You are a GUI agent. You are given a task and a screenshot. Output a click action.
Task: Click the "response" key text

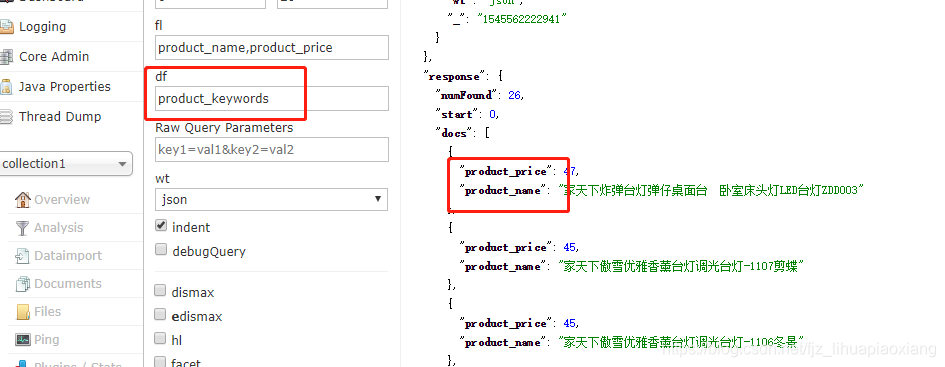click(455, 77)
